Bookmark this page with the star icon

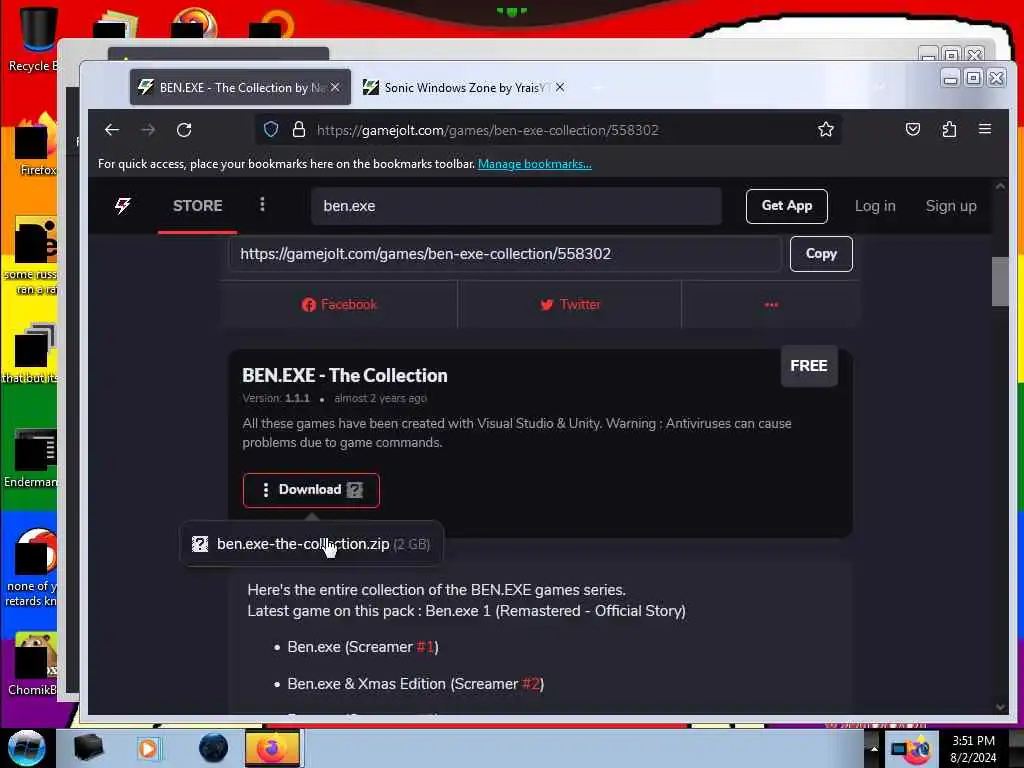[825, 129]
